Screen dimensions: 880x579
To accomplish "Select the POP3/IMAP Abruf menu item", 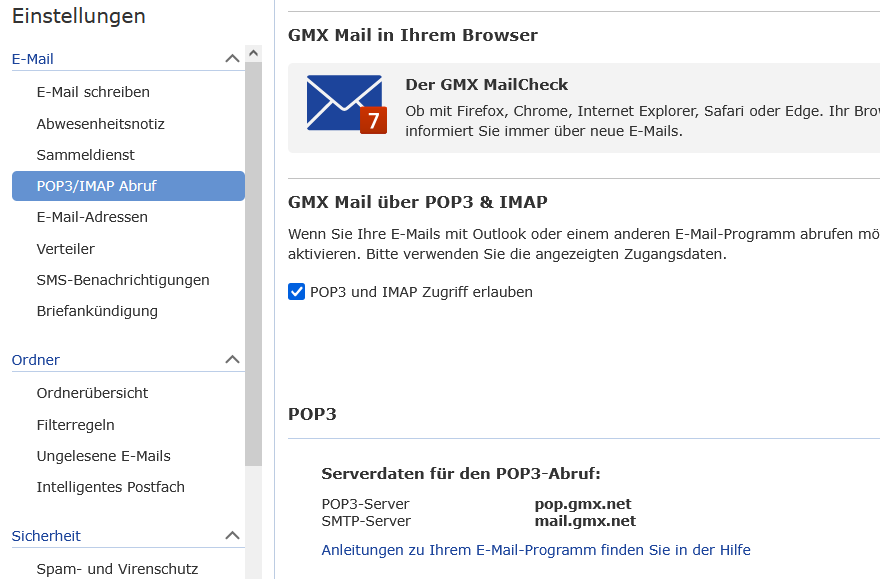I will 96,186.
